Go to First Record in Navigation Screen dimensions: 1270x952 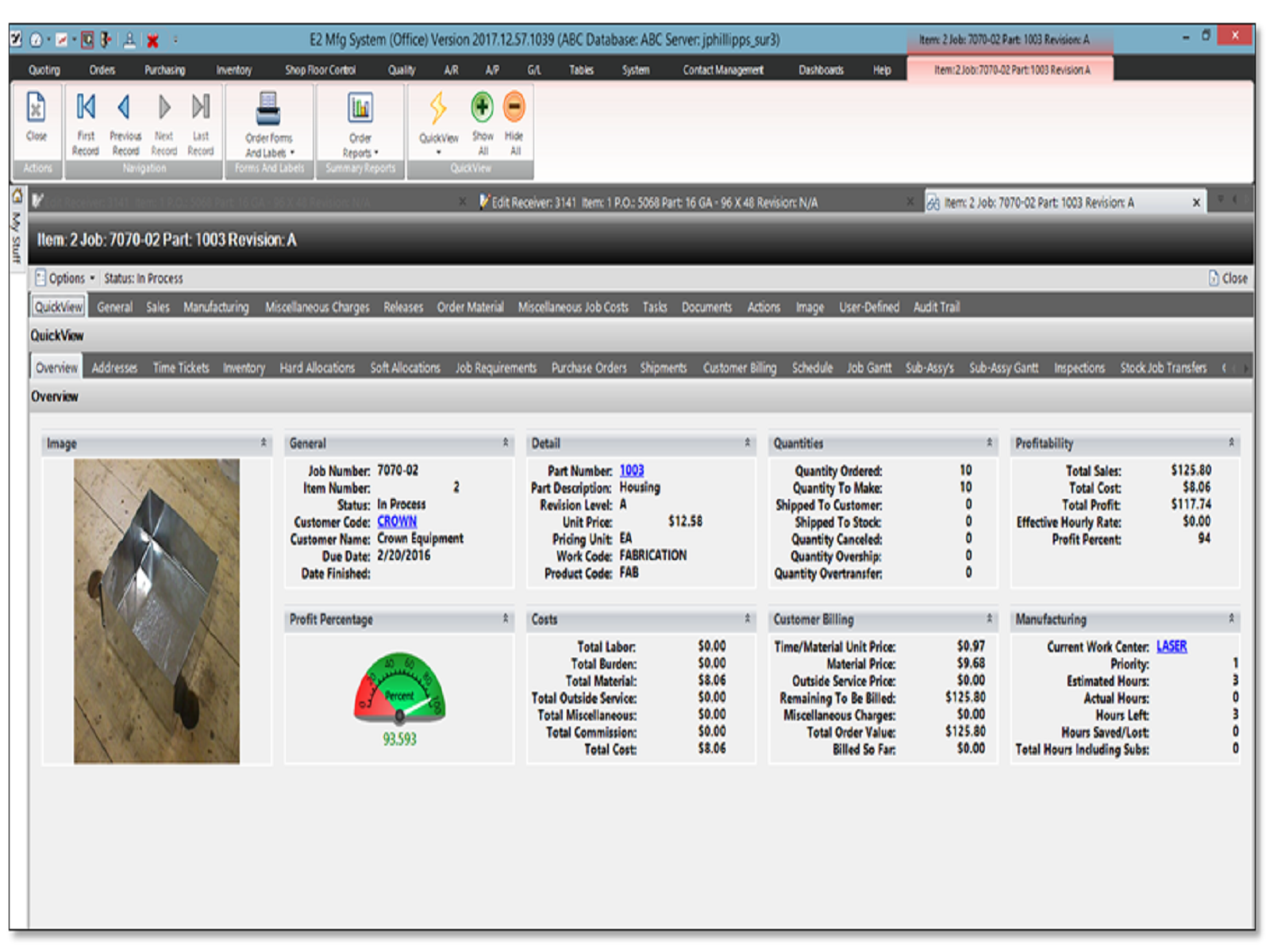86,107
